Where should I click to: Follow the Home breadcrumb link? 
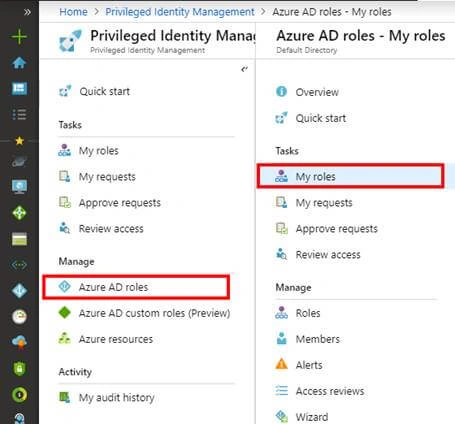73,12
